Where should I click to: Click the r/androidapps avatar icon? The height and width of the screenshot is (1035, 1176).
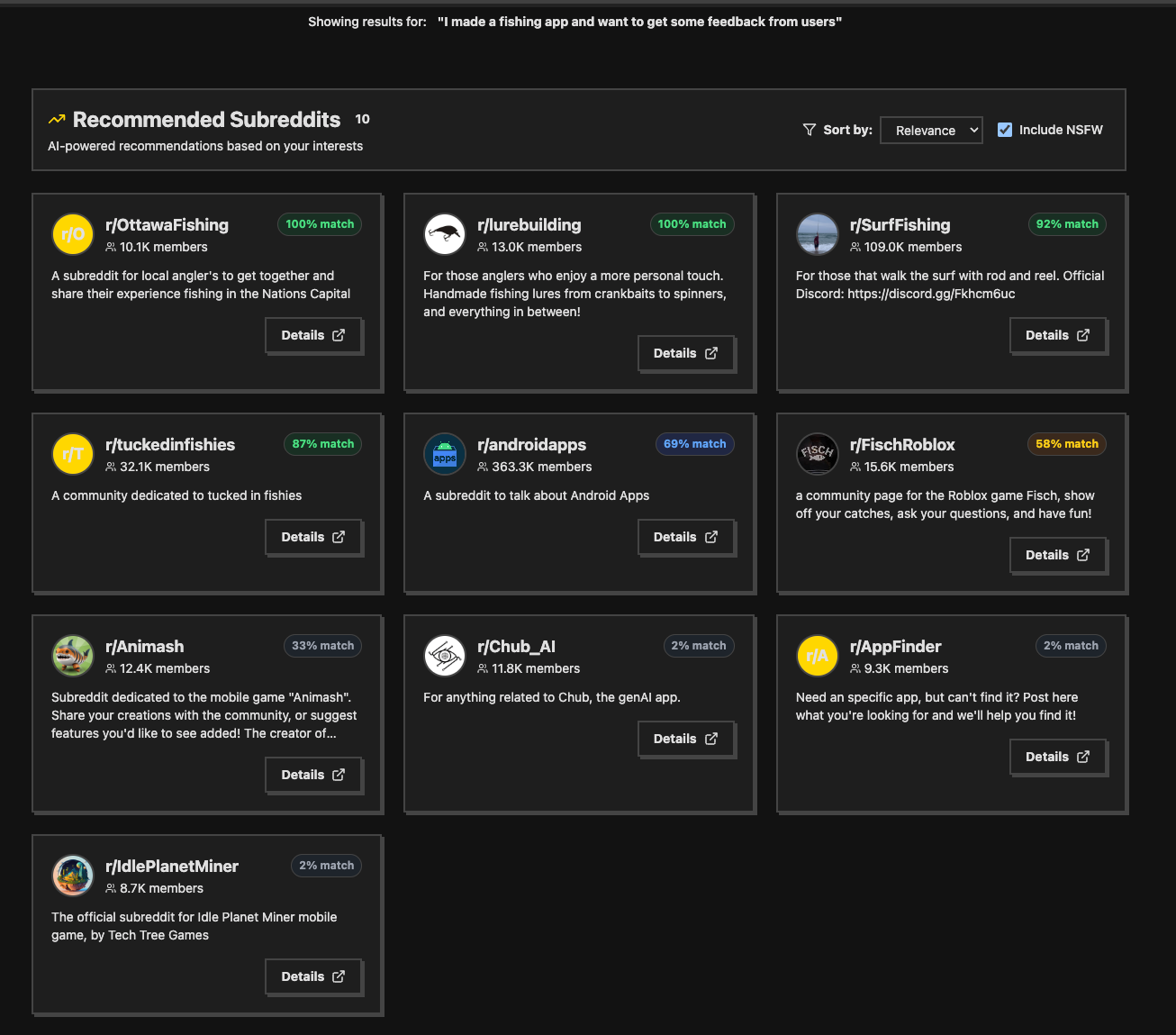pos(445,454)
